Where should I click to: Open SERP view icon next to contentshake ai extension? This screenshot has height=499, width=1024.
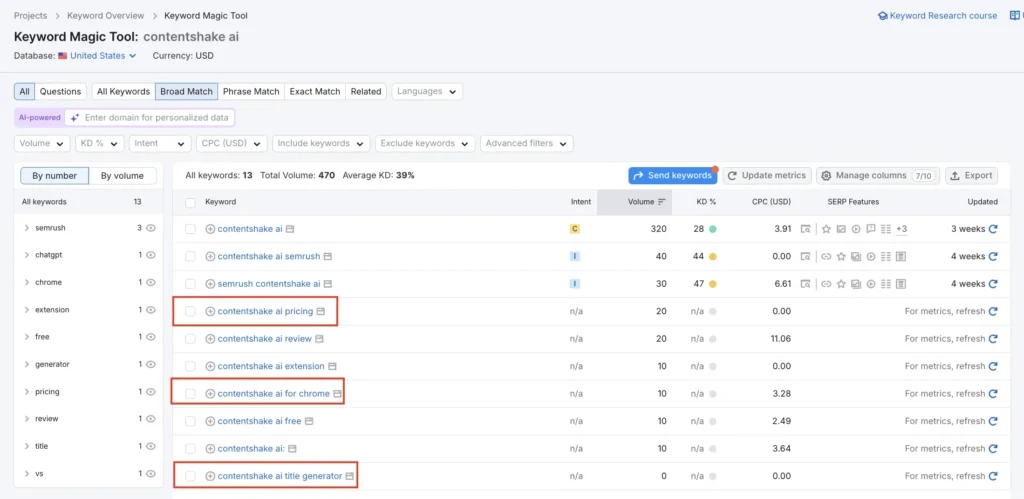tap(332, 366)
